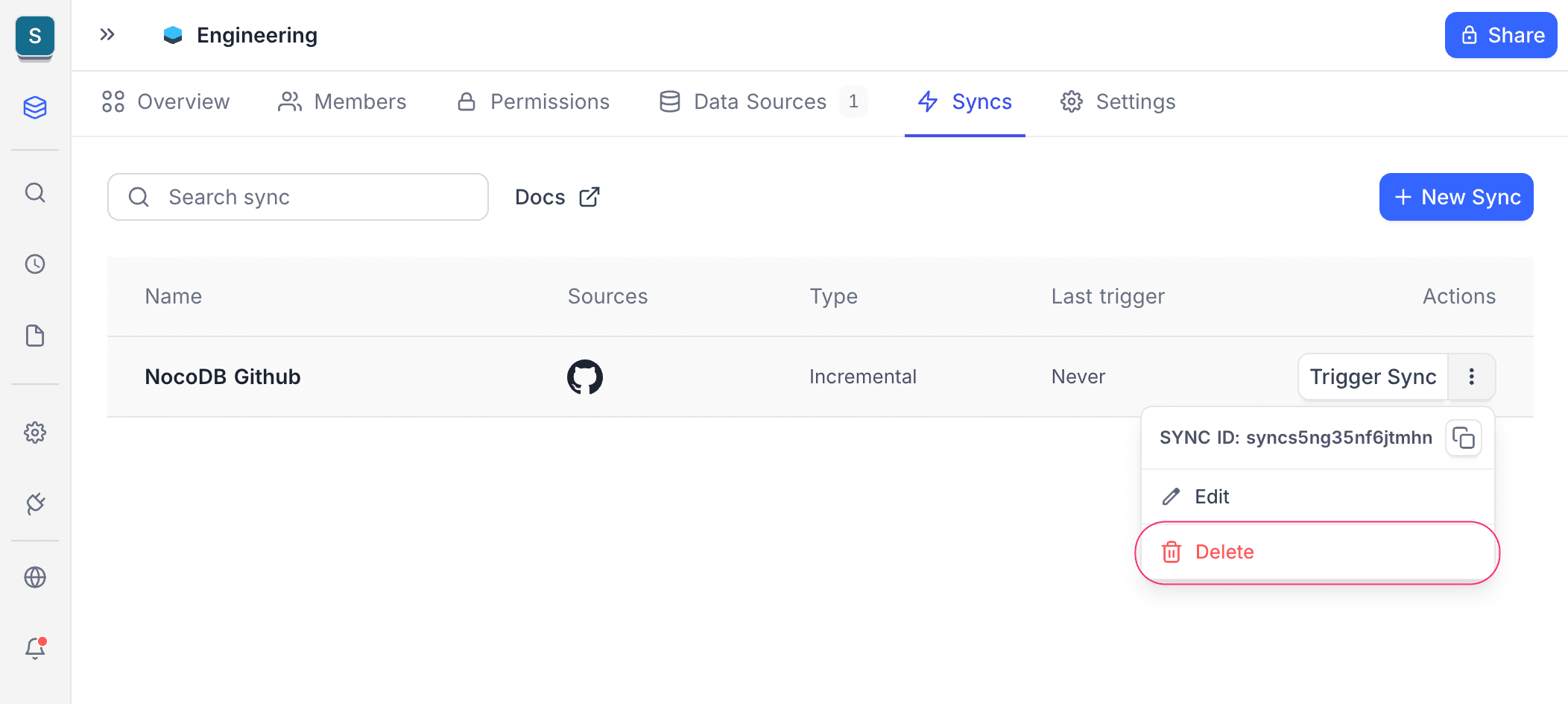1568x704 pixels.
Task: Click inside the Search sync input field
Action: tap(297, 197)
